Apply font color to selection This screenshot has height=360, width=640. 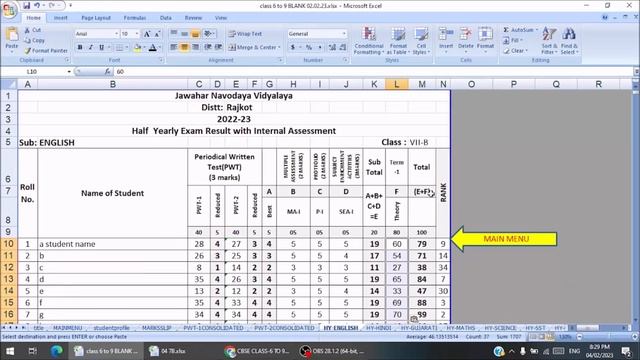(x=153, y=48)
